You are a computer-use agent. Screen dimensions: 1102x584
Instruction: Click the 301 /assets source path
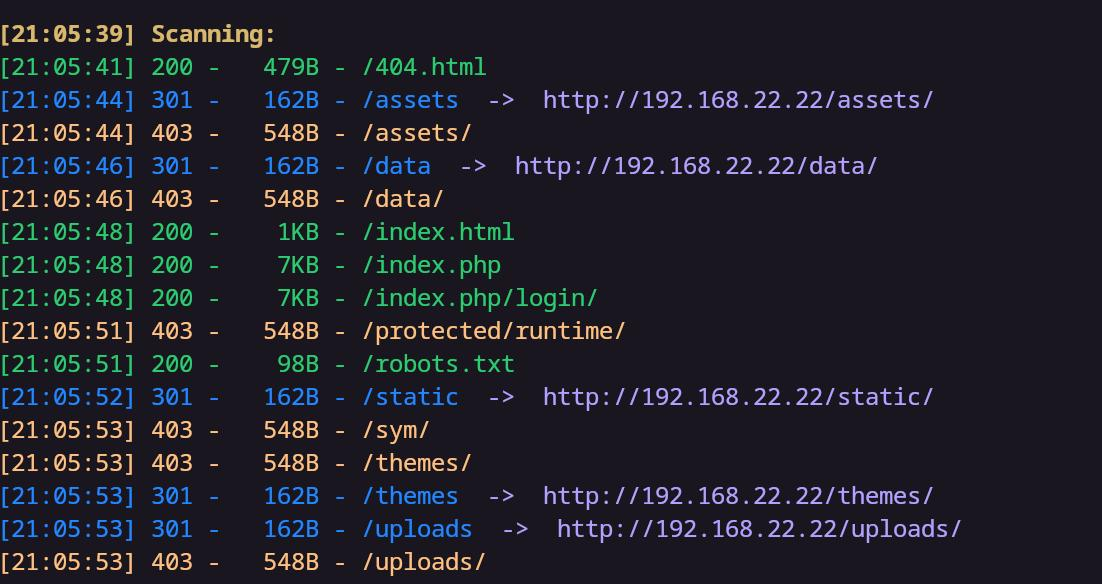click(410, 100)
